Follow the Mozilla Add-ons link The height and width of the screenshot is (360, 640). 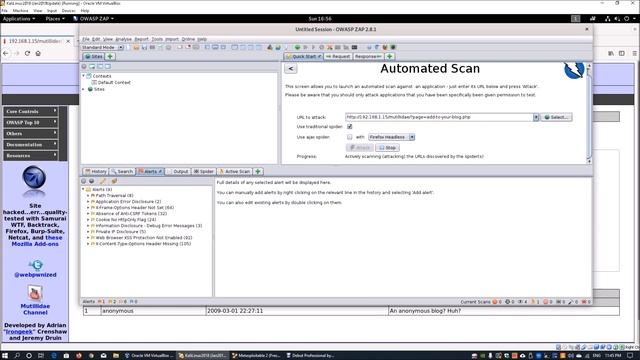[x=35, y=244]
